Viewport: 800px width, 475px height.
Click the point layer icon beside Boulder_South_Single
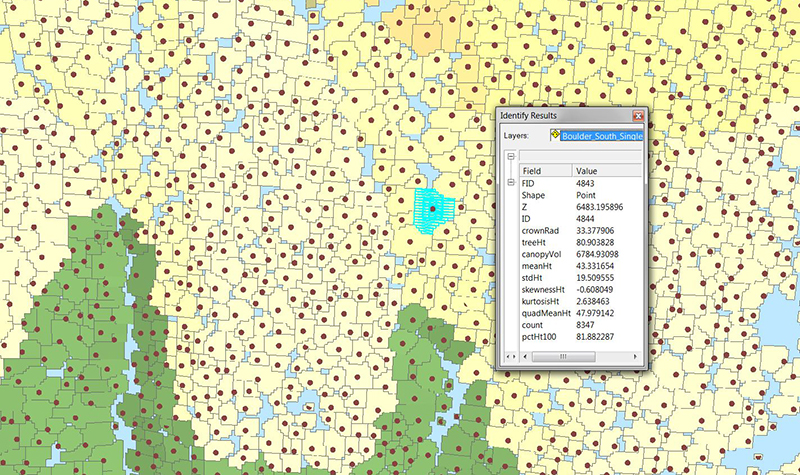coord(555,135)
